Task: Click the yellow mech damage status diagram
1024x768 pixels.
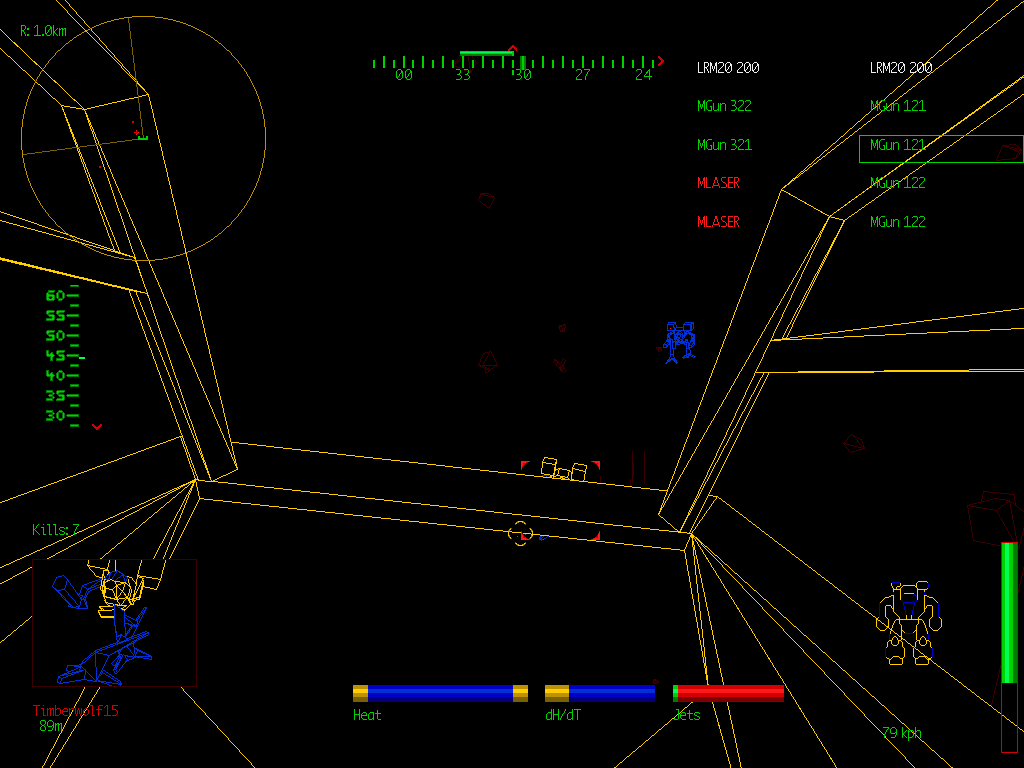Action: [x=909, y=624]
